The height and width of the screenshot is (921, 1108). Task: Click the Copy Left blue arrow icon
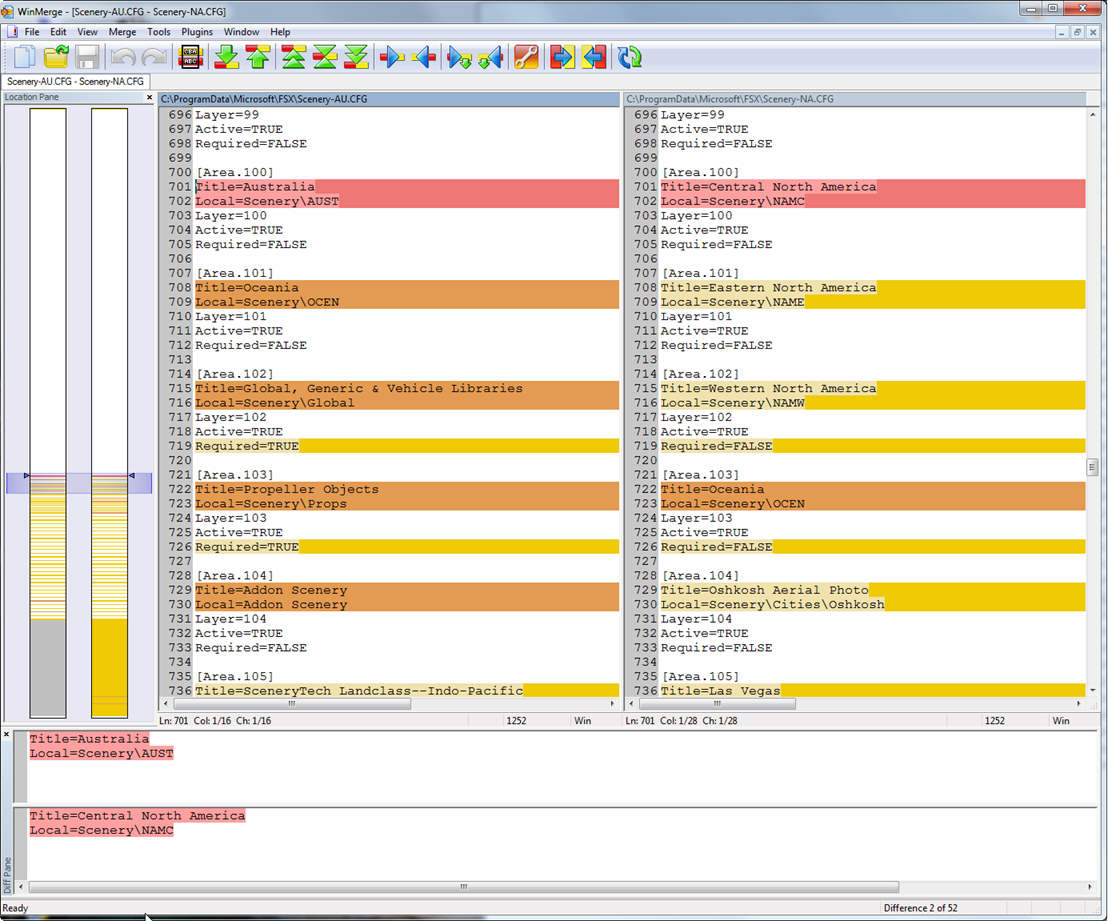(x=424, y=57)
